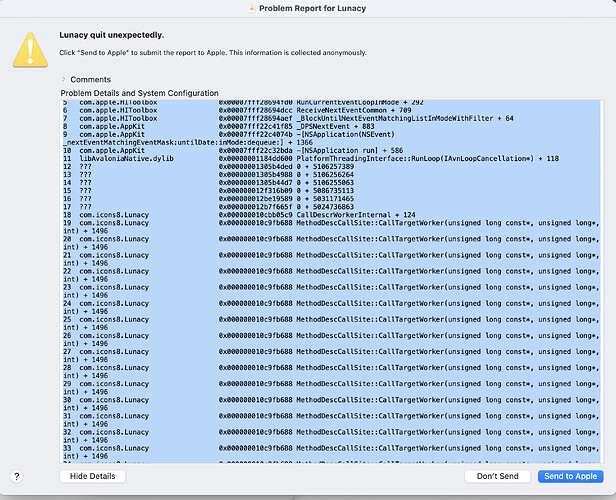616x500 pixels.
Task: Hide the problem details
Action: pos(92,476)
